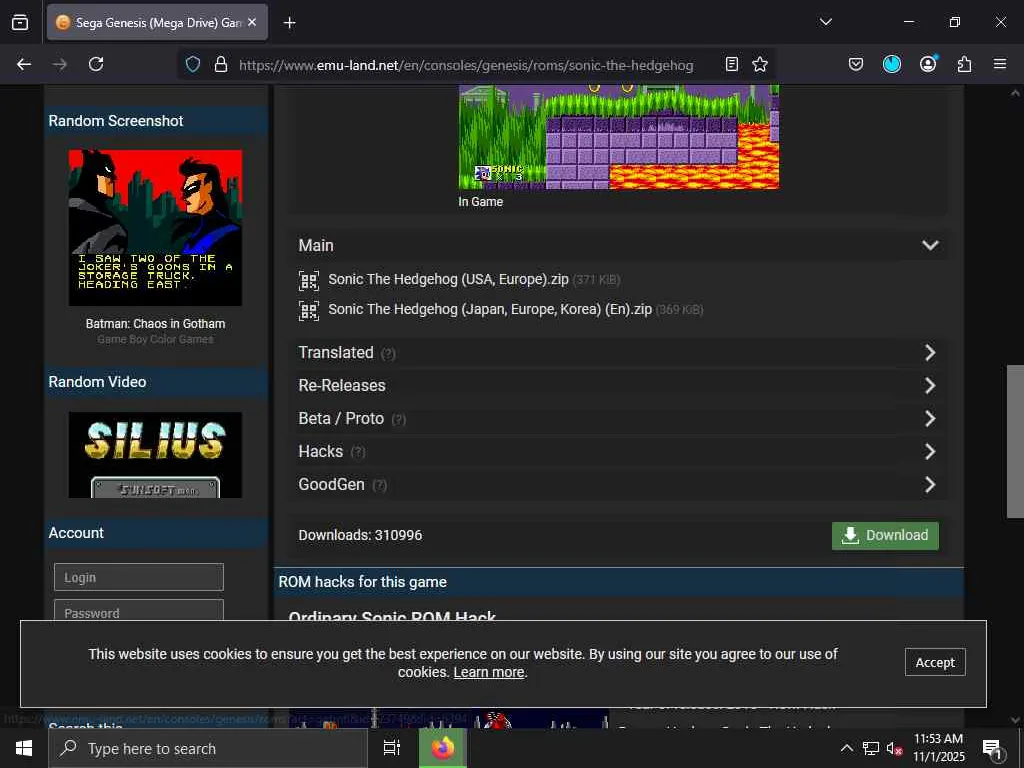Expand the Beta / Proto section
Screen dimensions: 1024x768
(617, 419)
